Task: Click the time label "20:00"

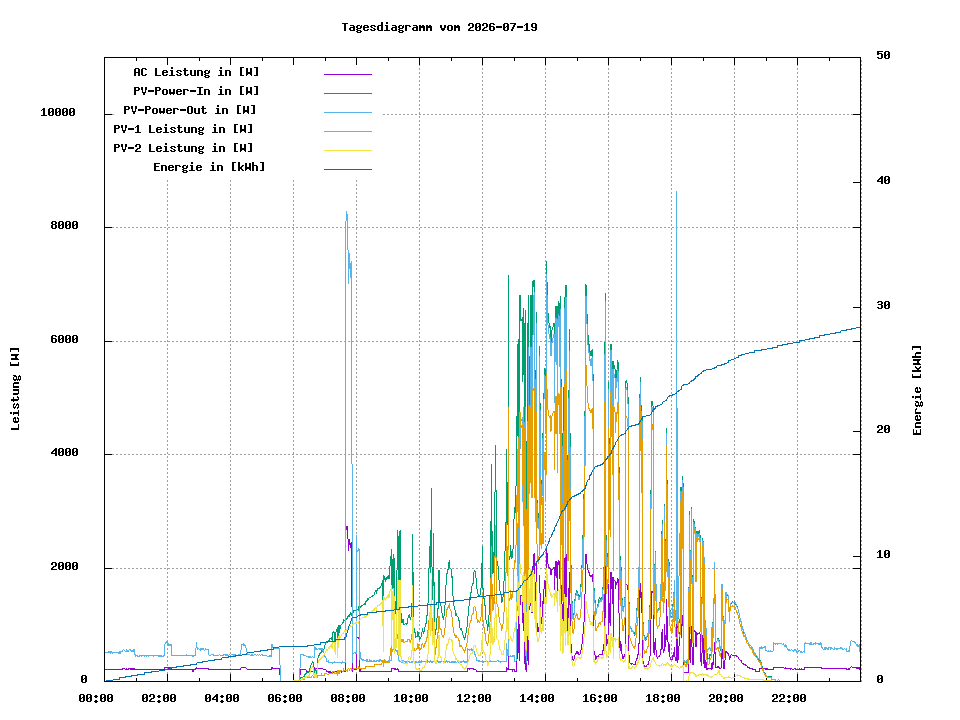Action: [x=726, y=699]
